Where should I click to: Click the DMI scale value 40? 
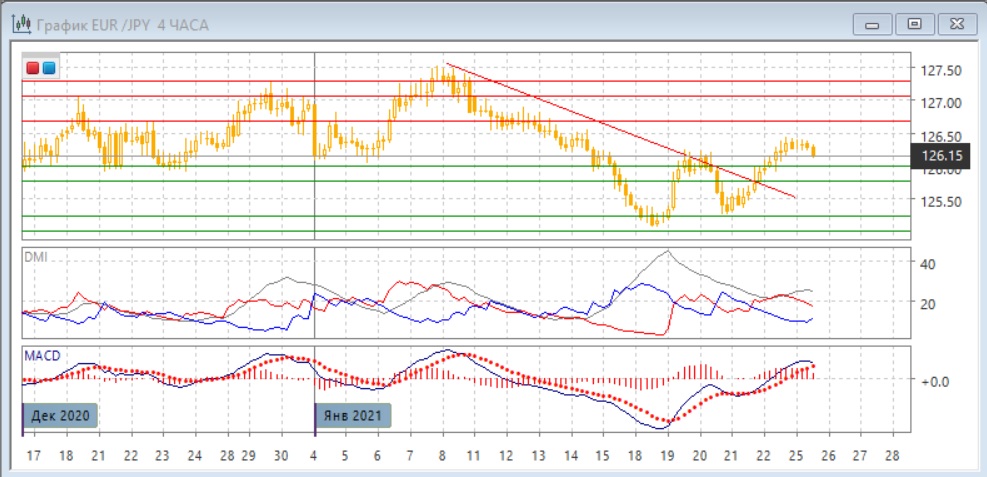click(926, 264)
